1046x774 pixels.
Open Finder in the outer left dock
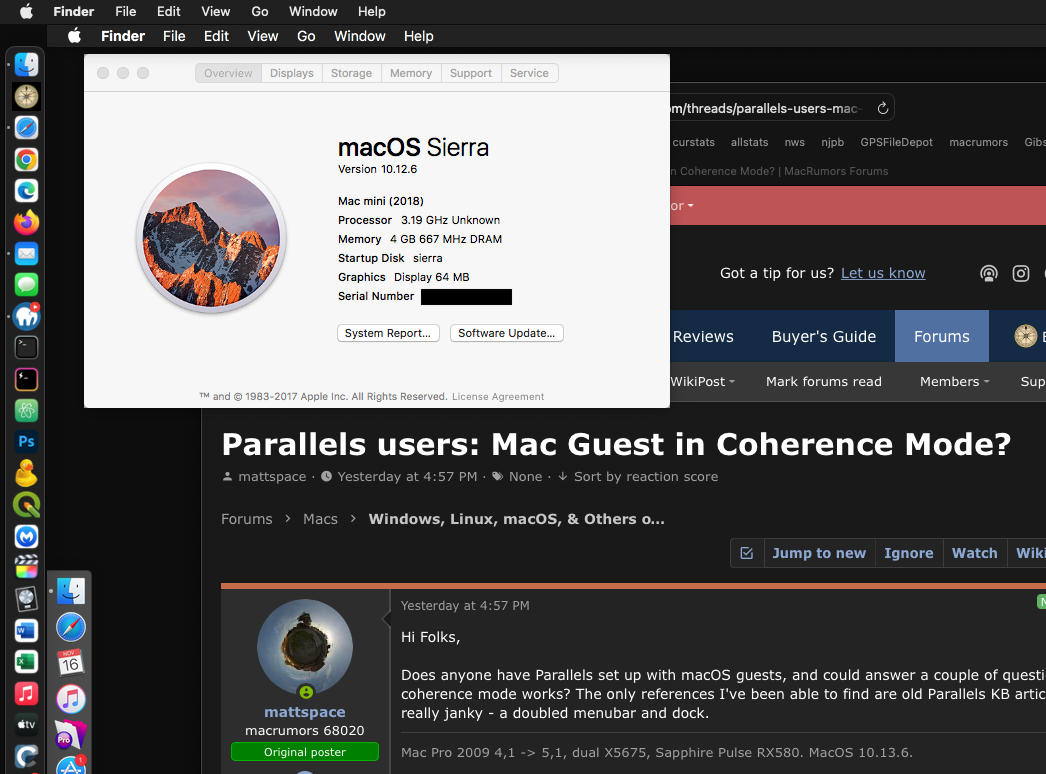tap(26, 65)
